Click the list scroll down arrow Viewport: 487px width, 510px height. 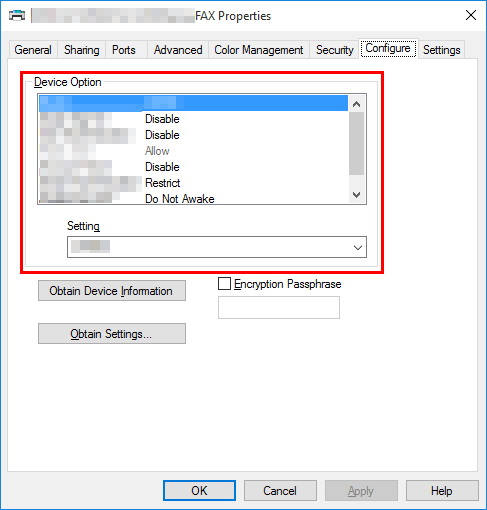pyautogui.click(x=356, y=195)
